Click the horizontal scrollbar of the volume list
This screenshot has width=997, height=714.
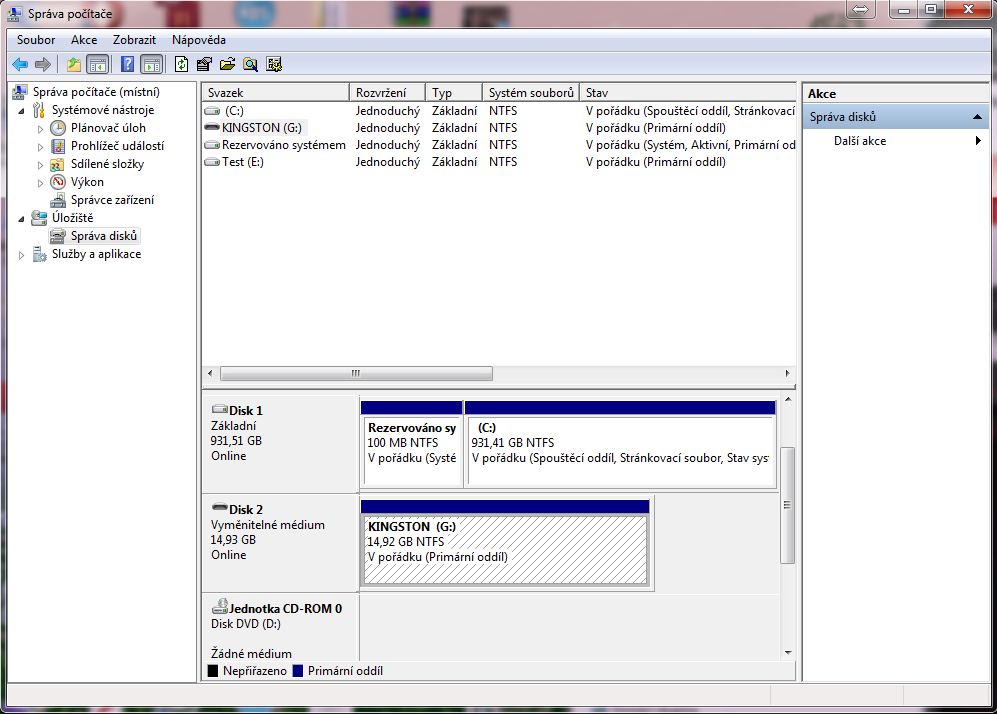[356, 373]
